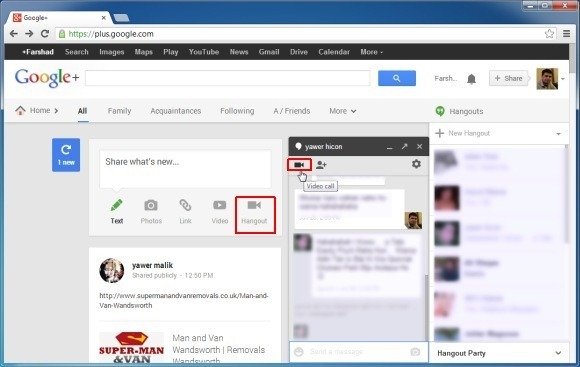
Task: Open the More menu in Google bar
Action: (371, 52)
